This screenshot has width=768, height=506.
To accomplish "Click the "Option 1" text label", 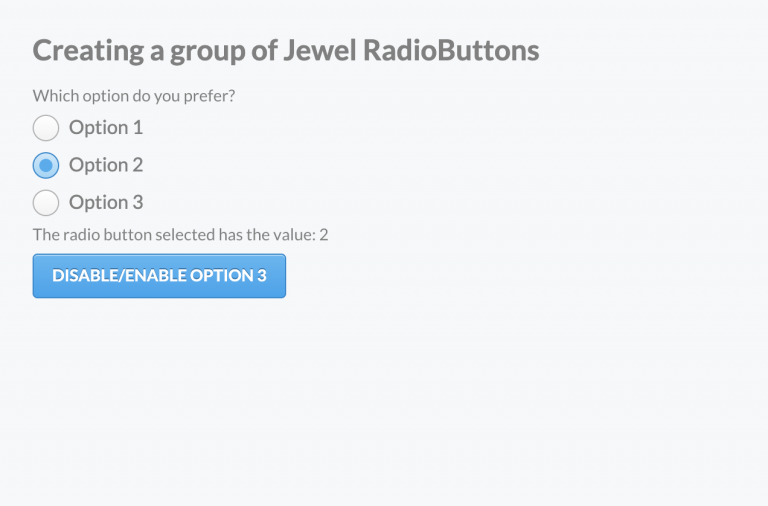I will [x=106, y=128].
